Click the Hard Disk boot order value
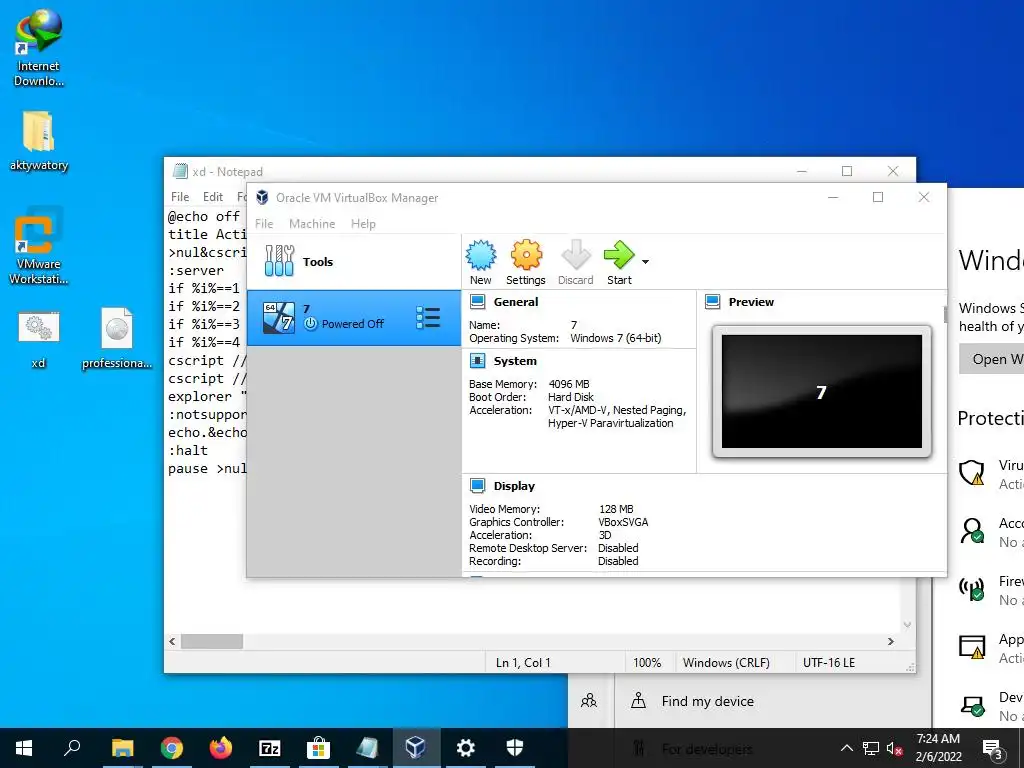This screenshot has height=768, width=1024. click(571, 397)
